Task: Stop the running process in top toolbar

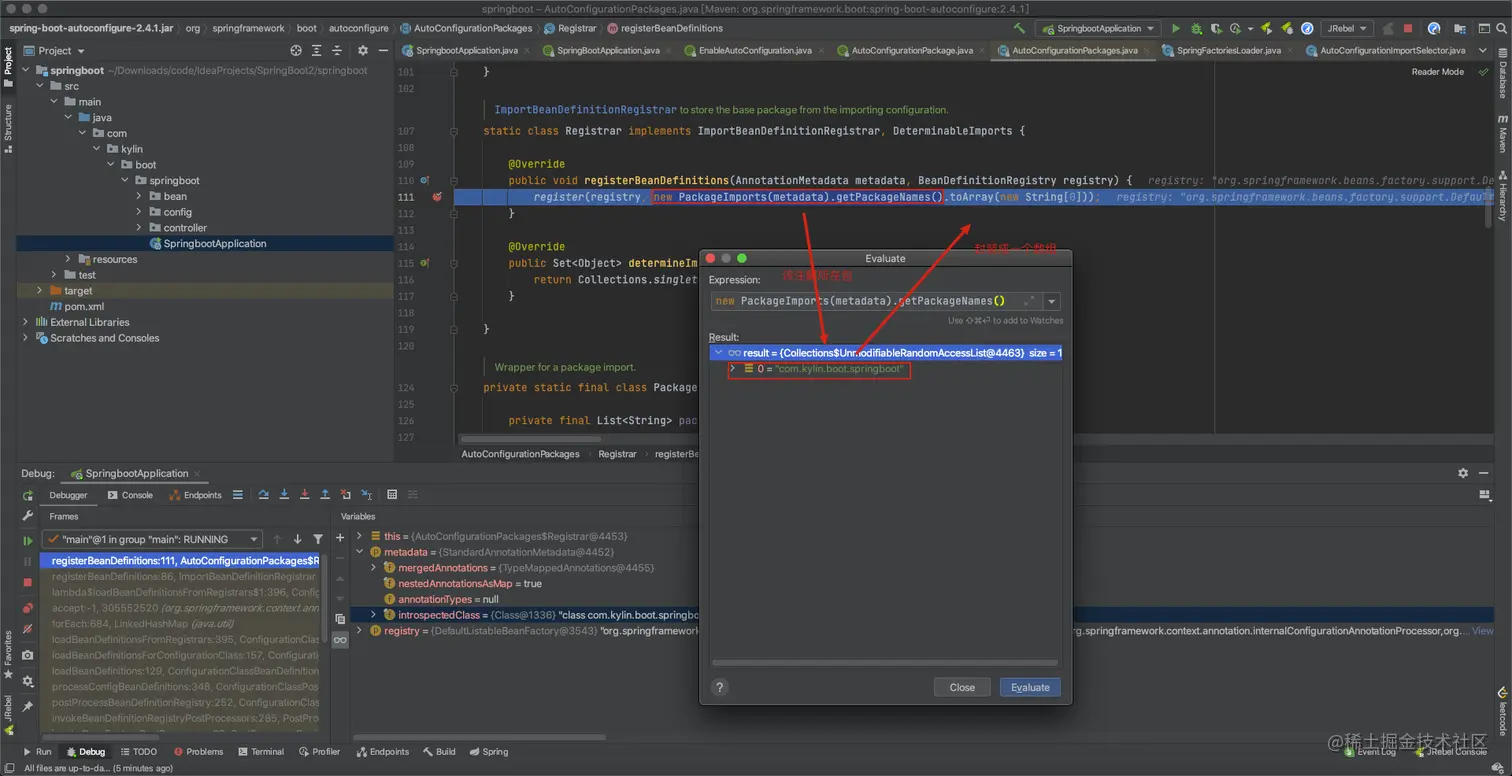Action: (1408, 29)
